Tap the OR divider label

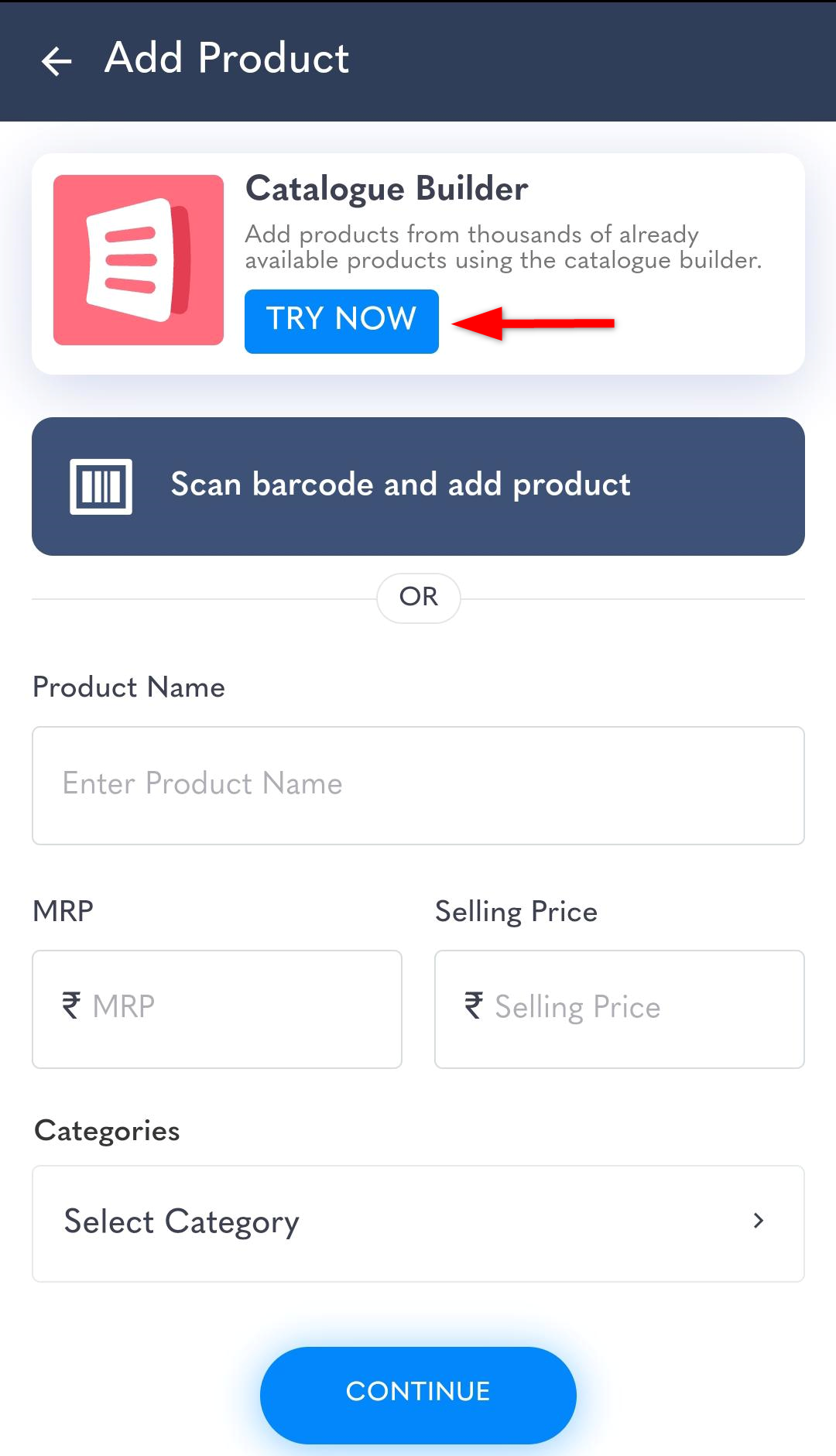point(419,597)
